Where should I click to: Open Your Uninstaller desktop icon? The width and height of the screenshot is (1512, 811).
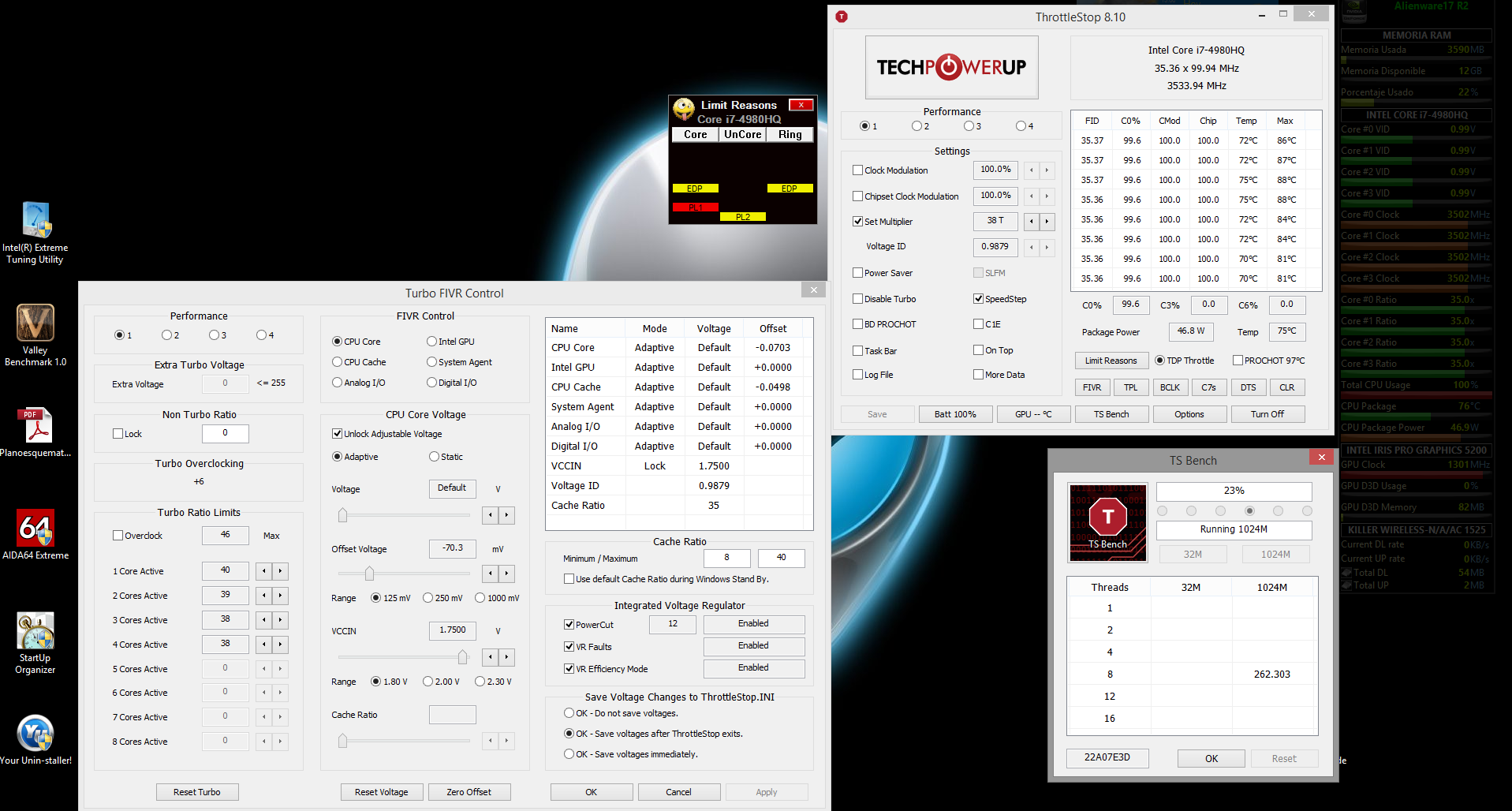click(35, 734)
